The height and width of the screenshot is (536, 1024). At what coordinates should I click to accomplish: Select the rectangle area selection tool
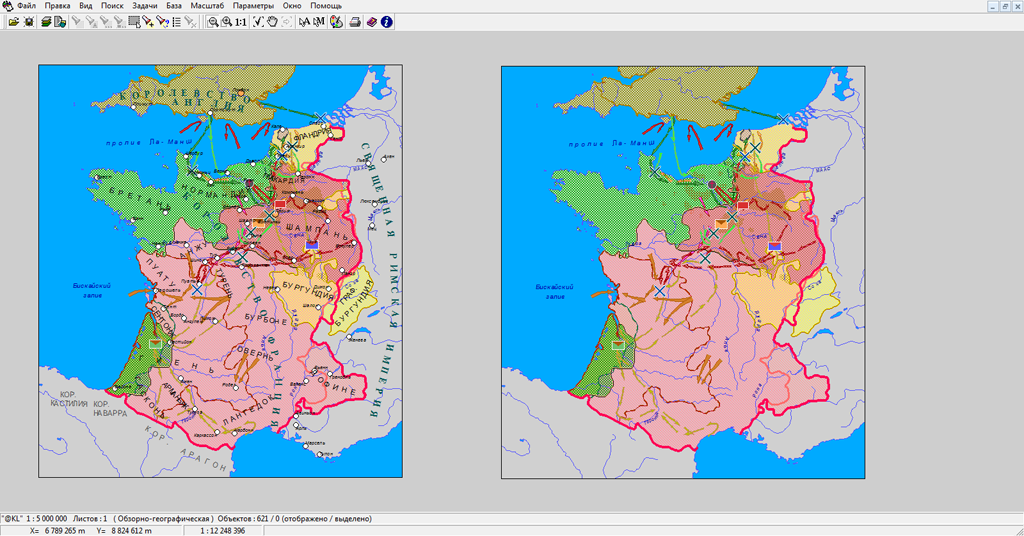click(x=135, y=22)
